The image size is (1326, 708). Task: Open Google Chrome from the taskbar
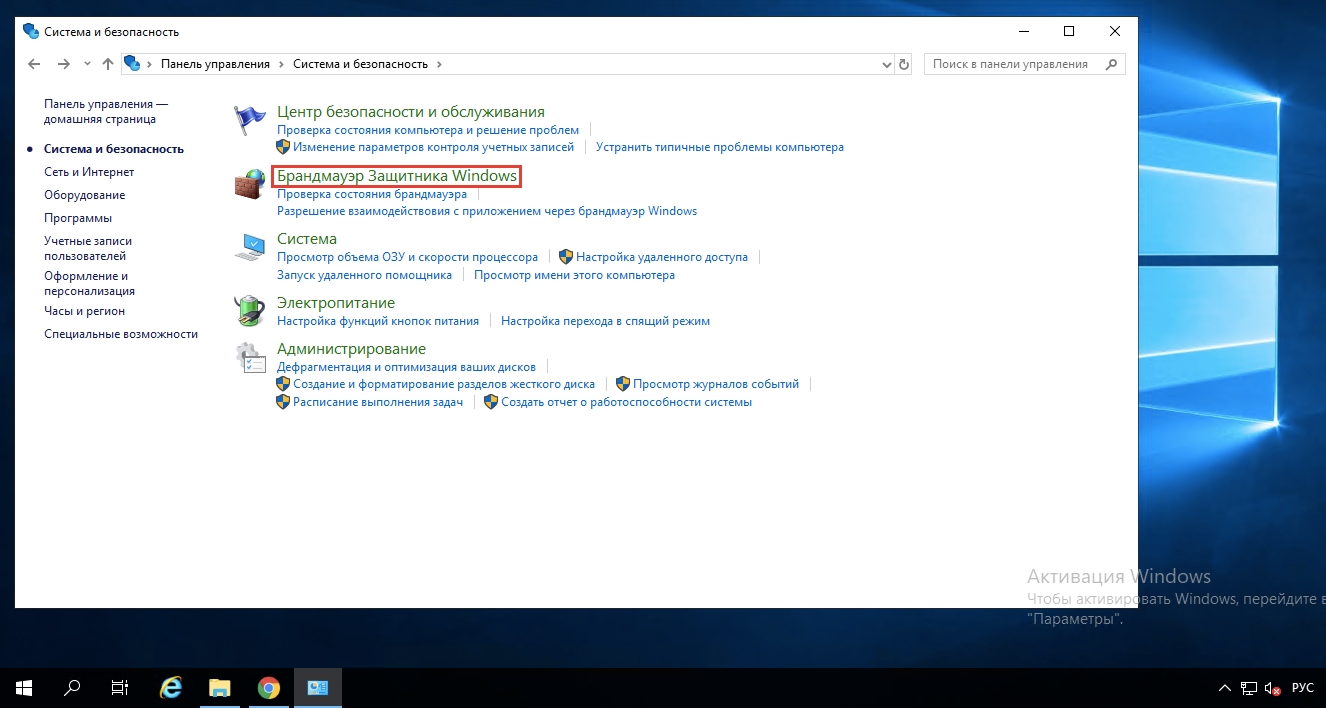pos(268,688)
